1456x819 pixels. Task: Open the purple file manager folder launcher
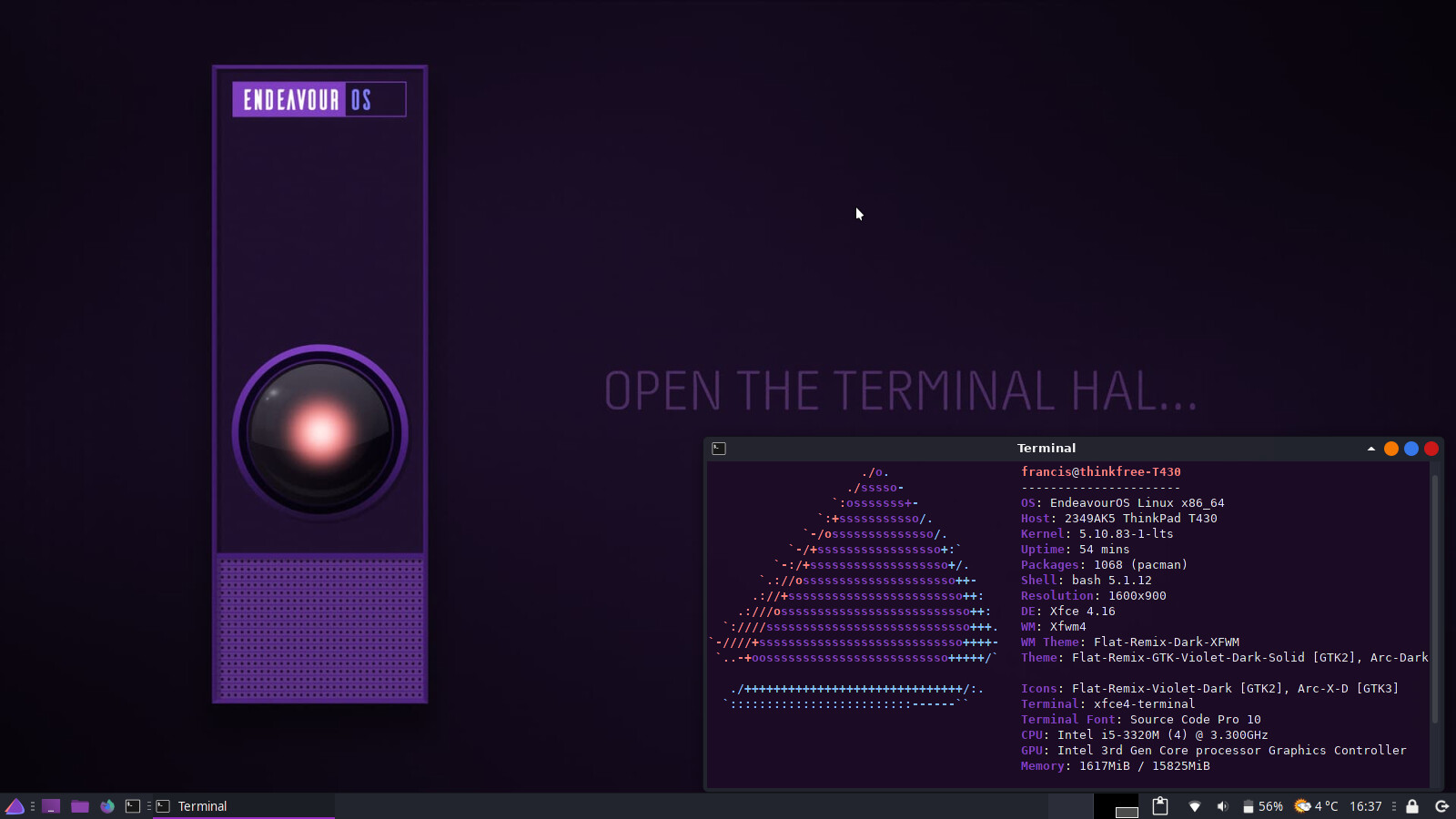pos(80,806)
